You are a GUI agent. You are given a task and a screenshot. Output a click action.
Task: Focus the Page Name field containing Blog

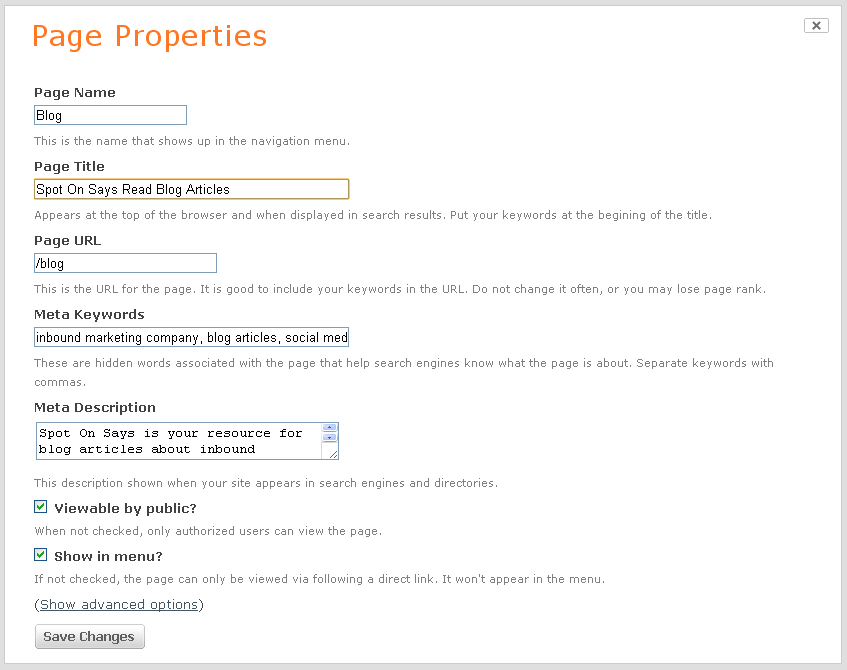(x=110, y=115)
